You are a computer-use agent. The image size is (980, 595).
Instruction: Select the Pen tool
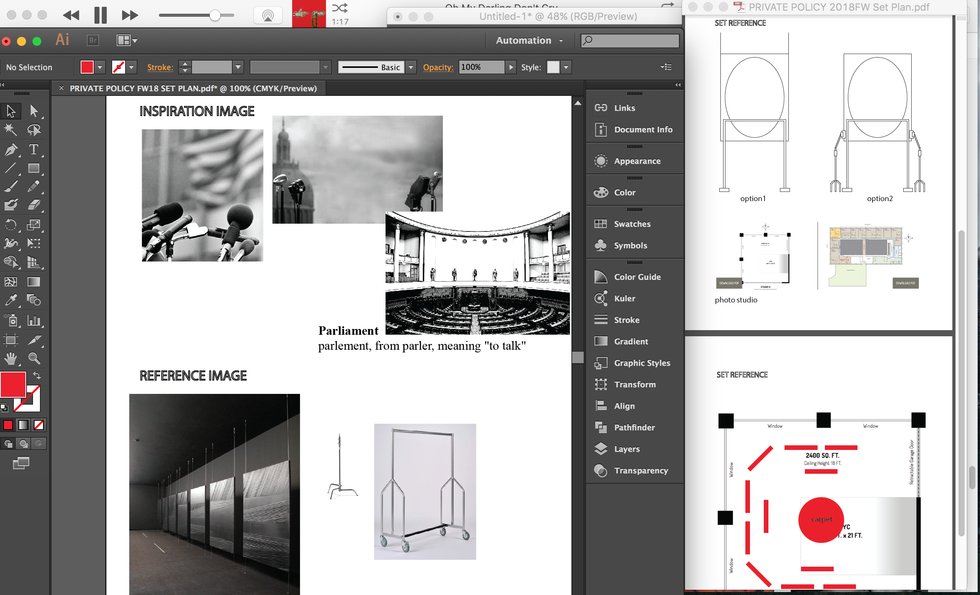tap(12, 150)
